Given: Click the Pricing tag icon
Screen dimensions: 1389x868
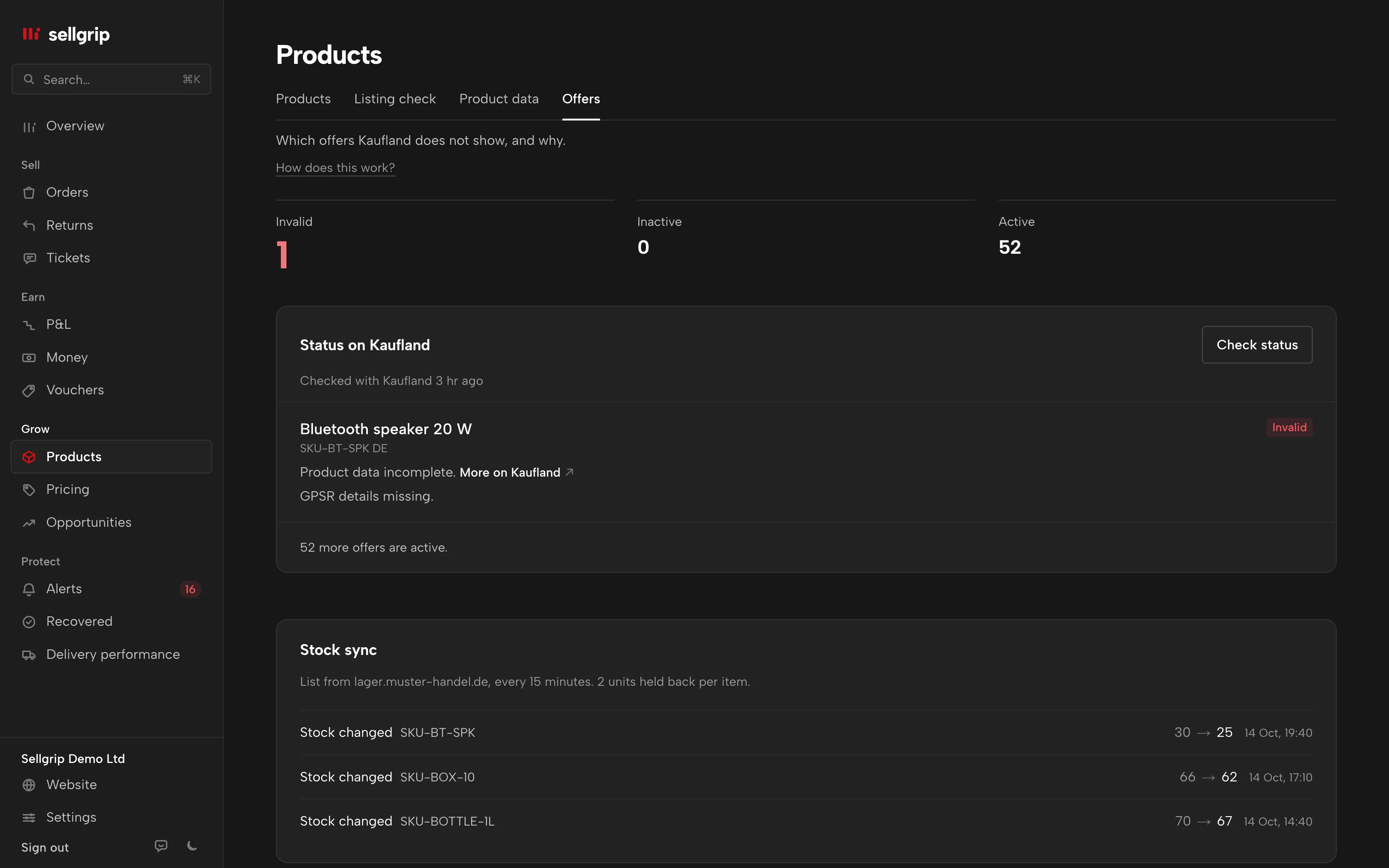Looking at the screenshot, I should pyautogui.click(x=29, y=490).
